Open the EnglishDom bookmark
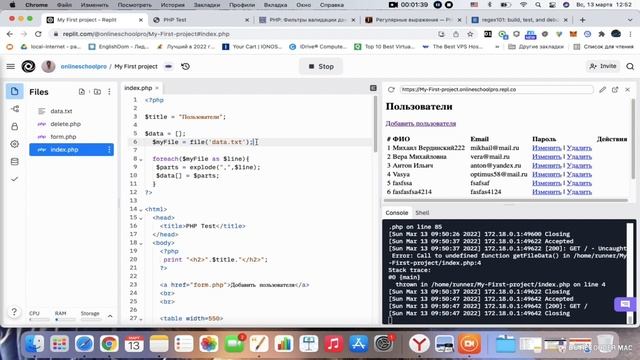Image resolution: width=640 pixels, height=360 pixels. pyautogui.click(x=119, y=47)
